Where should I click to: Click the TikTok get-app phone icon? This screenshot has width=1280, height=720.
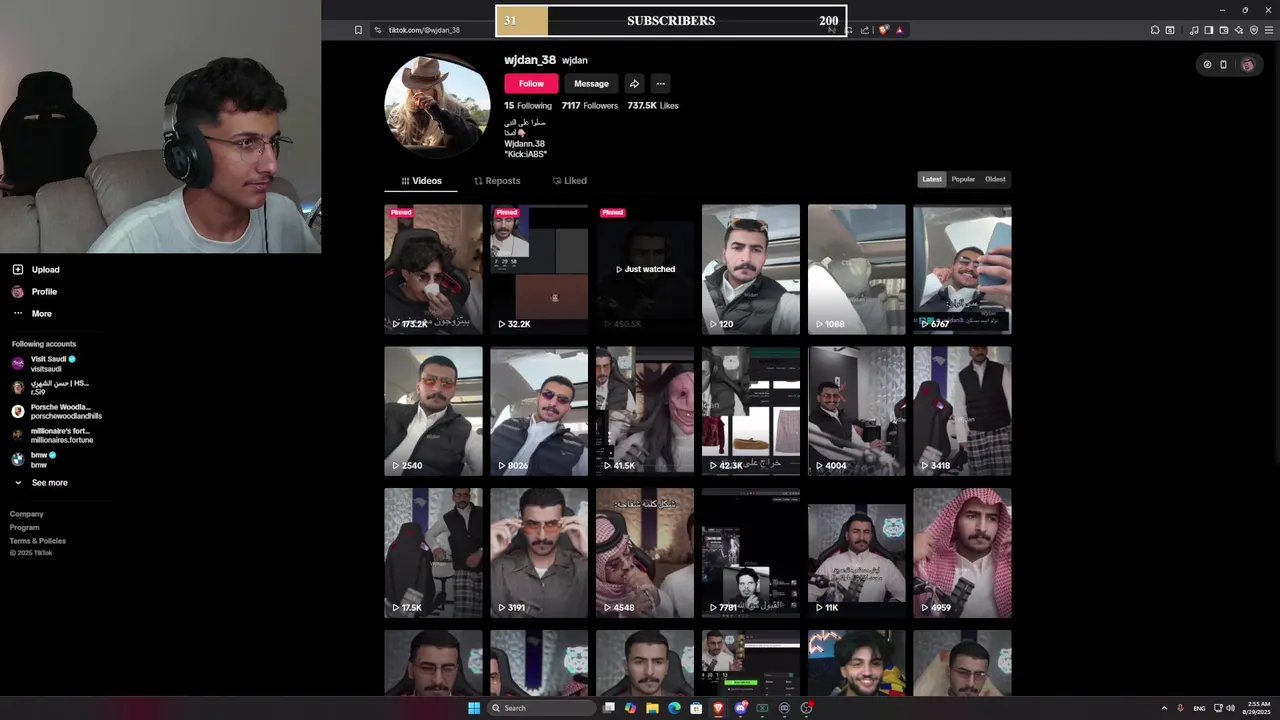(1223, 65)
